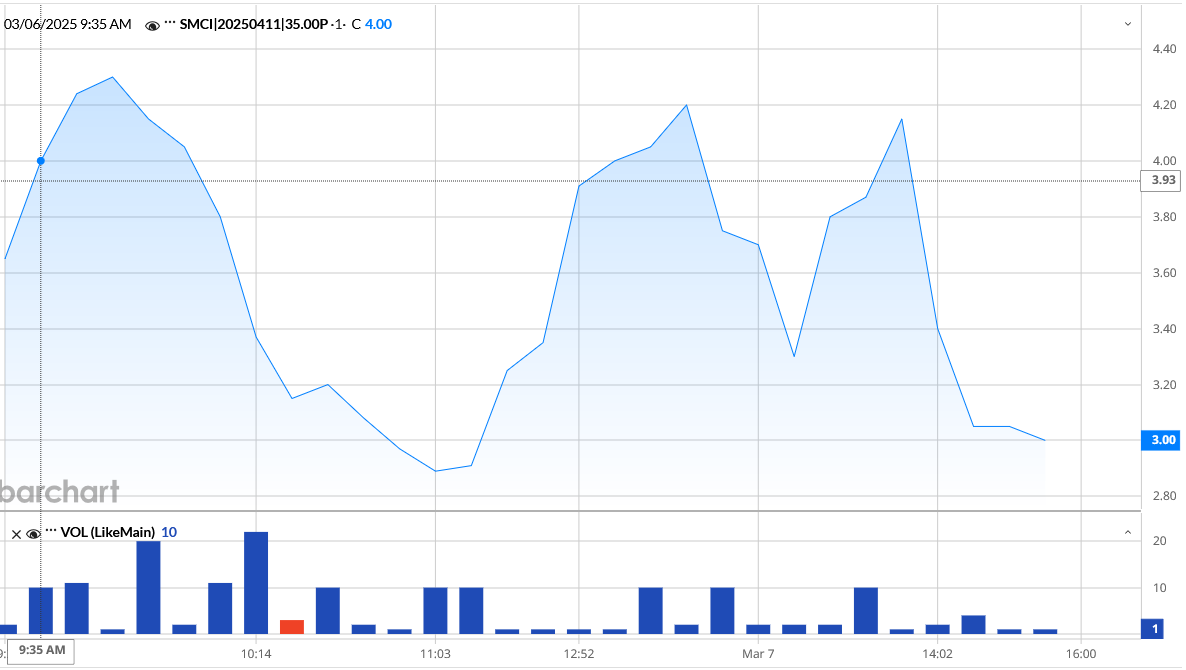Click the SMCI|20250411|35.00P symbol label

point(255,24)
